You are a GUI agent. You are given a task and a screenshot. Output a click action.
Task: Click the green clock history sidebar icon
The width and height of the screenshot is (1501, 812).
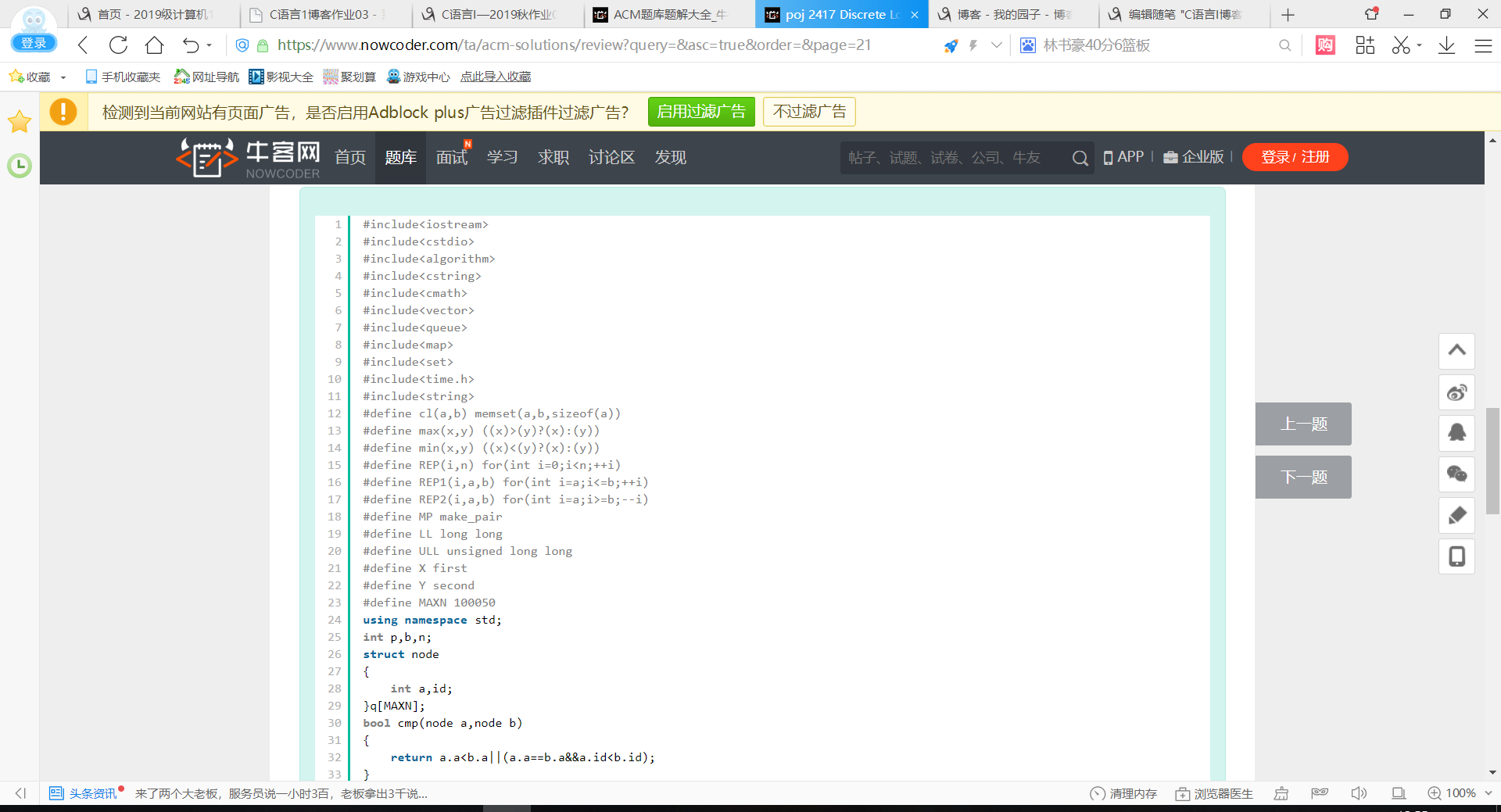click(20, 166)
